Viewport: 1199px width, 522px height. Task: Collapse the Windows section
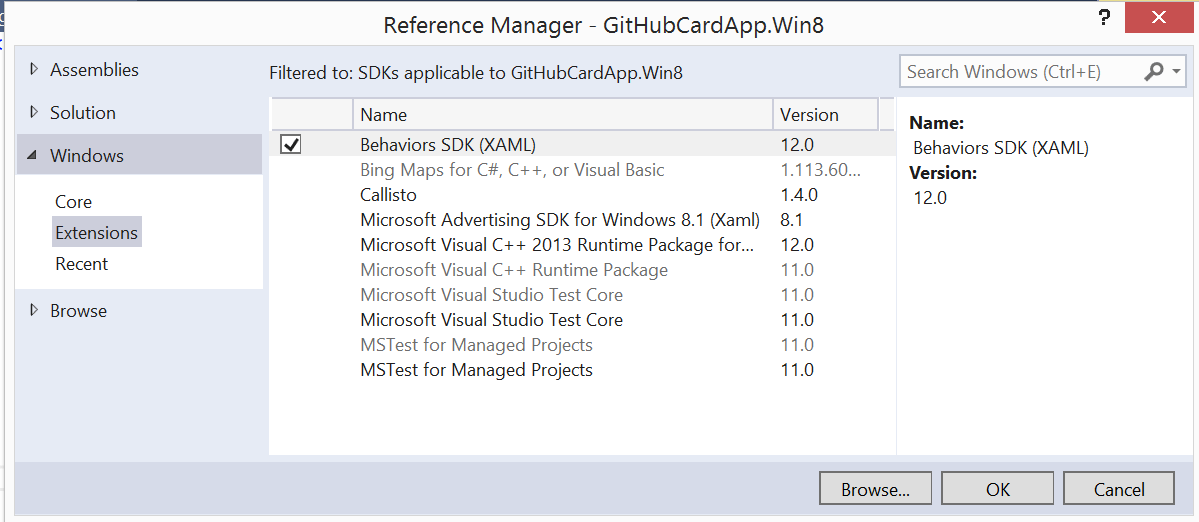tap(33, 156)
